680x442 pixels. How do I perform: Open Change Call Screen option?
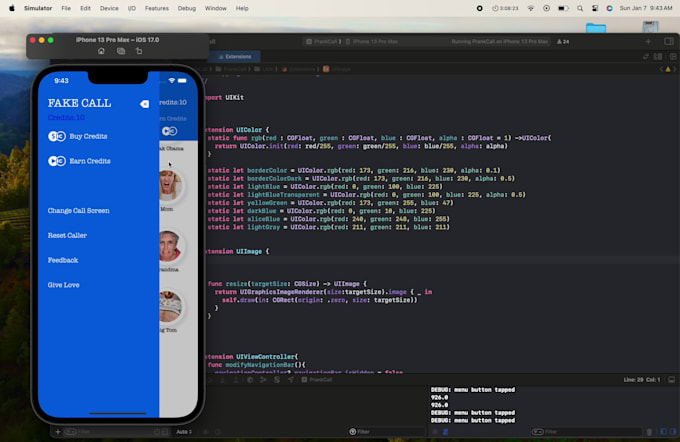click(78, 210)
